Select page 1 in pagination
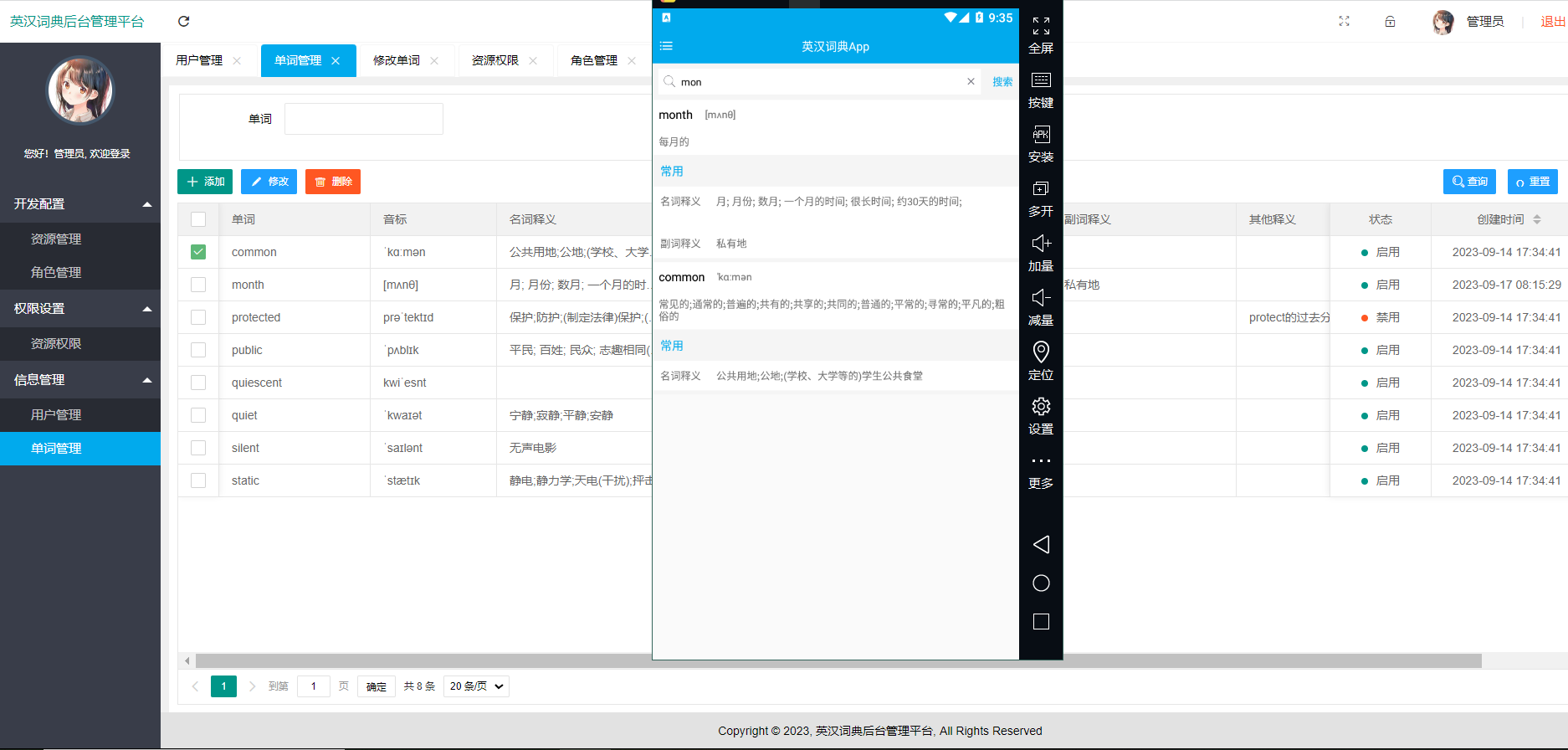1568x750 pixels. click(x=223, y=686)
